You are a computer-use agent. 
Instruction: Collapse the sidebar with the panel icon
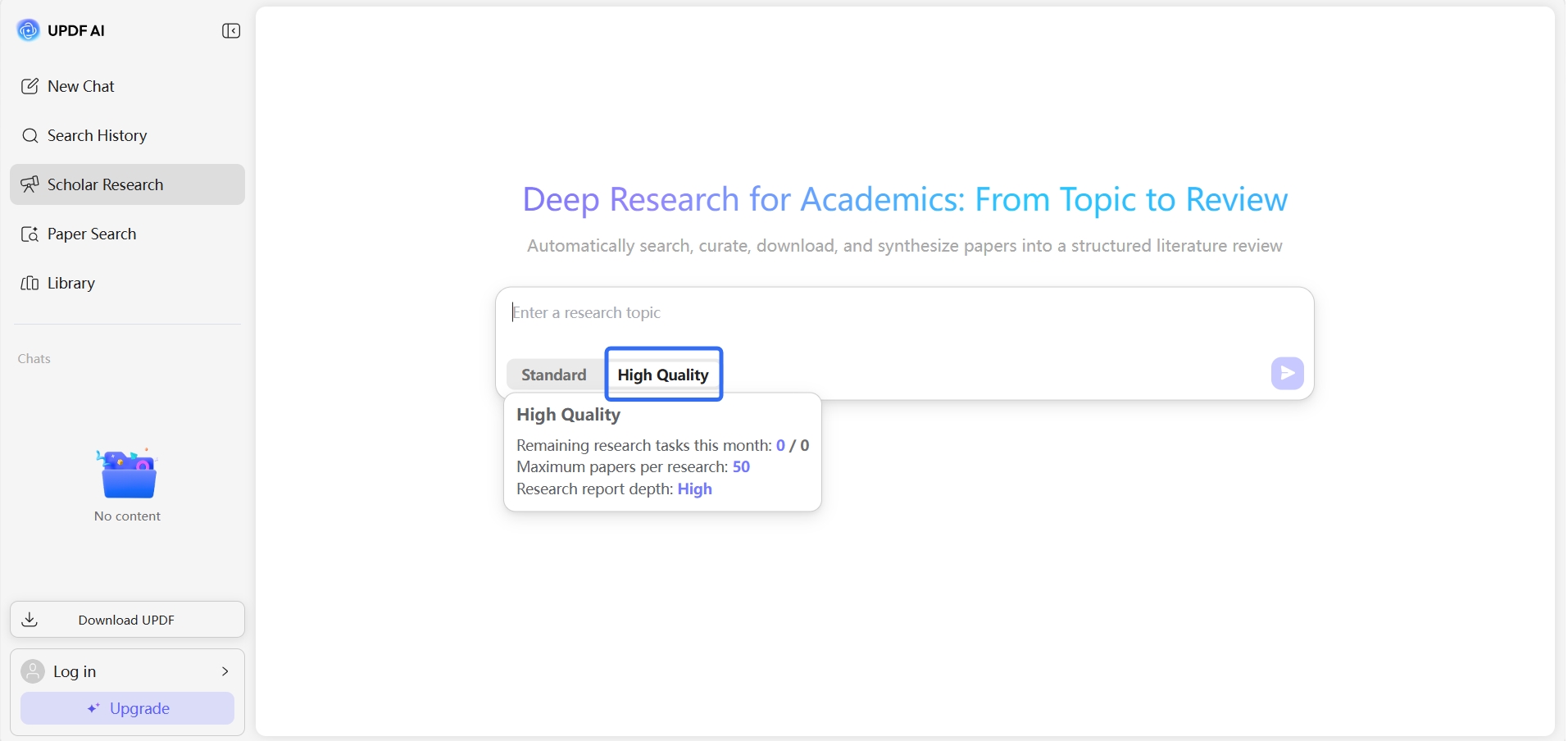pyautogui.click(x=231, y=30)
